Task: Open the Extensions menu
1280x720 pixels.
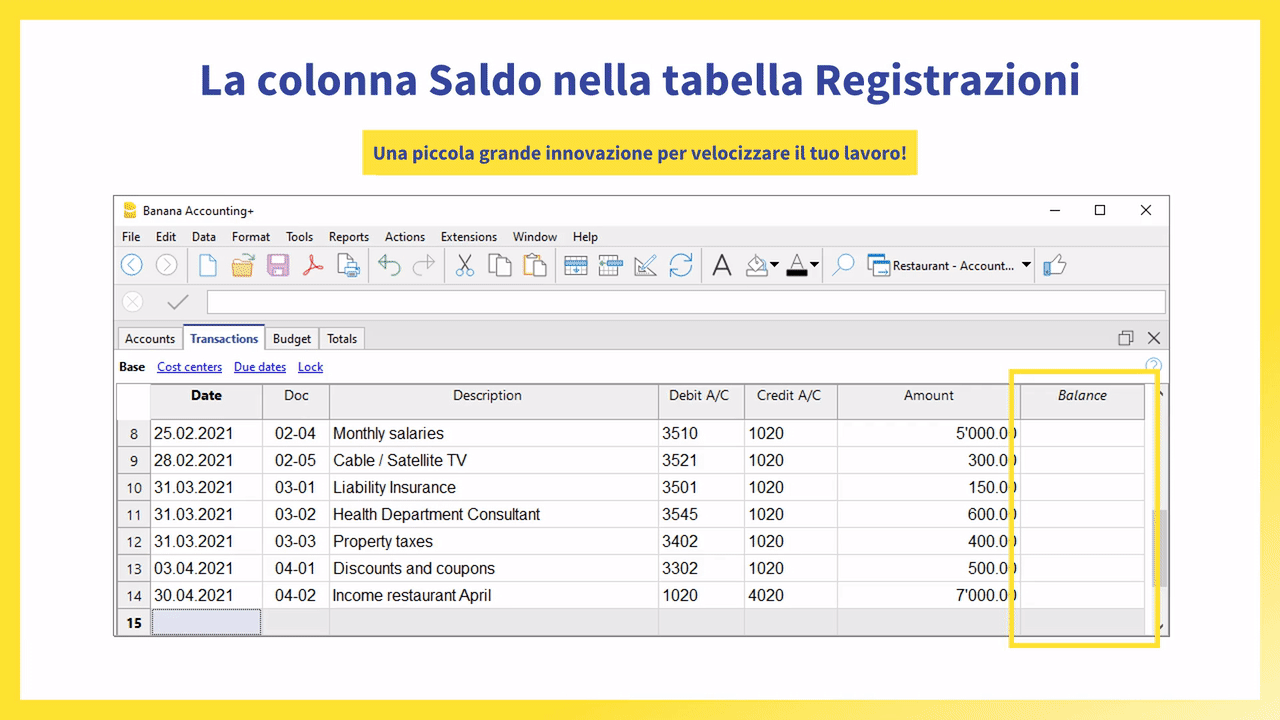Action: point(469,237)
